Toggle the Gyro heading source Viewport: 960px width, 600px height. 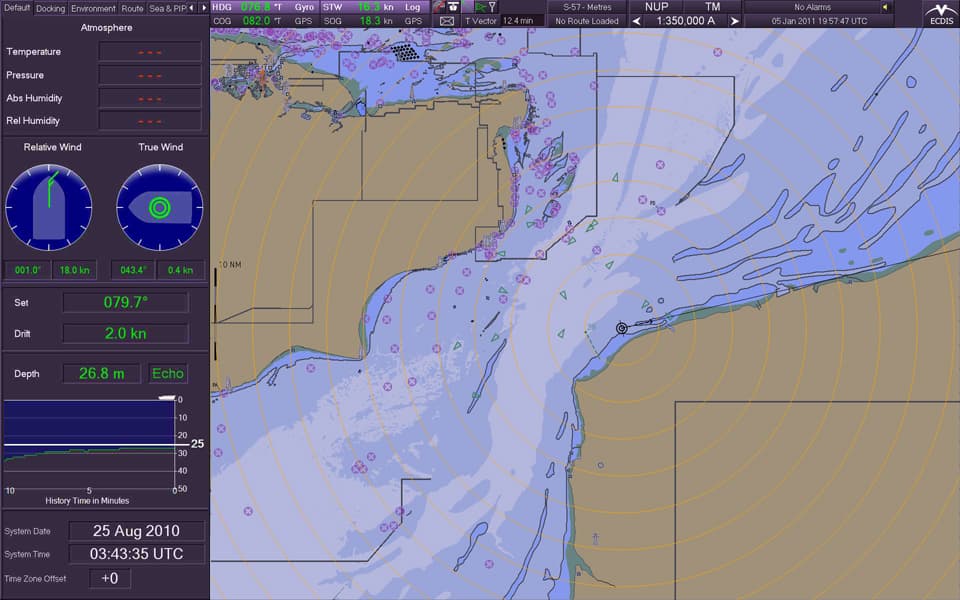(x=304, y=7)
